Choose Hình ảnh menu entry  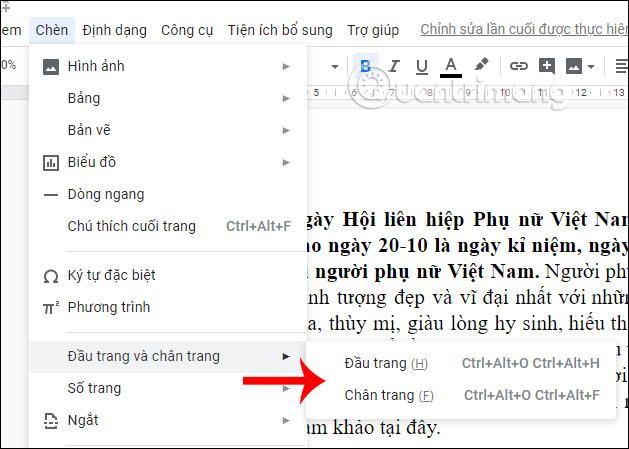click(x=168, y=66)
